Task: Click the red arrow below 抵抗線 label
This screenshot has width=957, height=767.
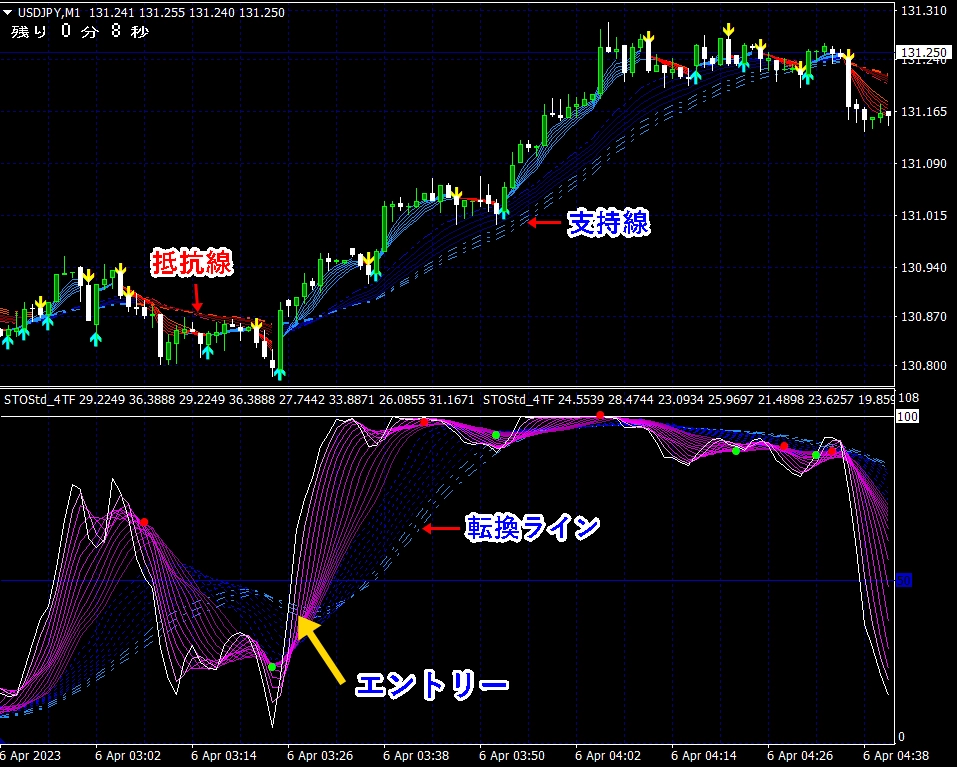Action: [197, 297]
